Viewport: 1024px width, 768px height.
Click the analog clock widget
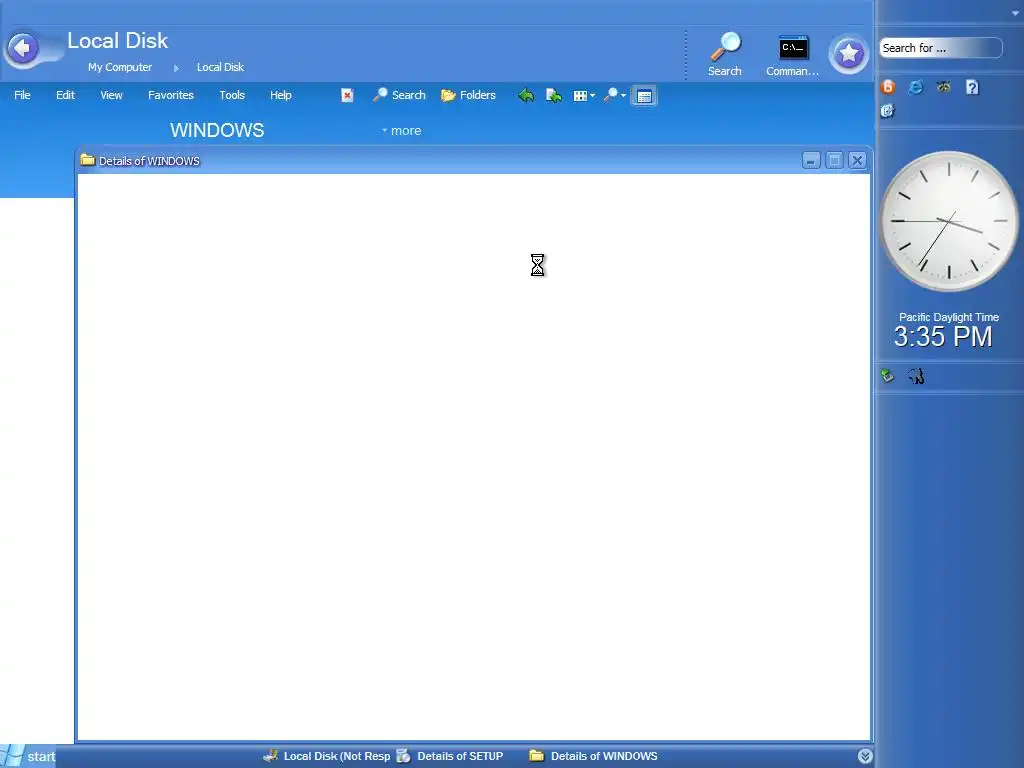coord(948,221)
